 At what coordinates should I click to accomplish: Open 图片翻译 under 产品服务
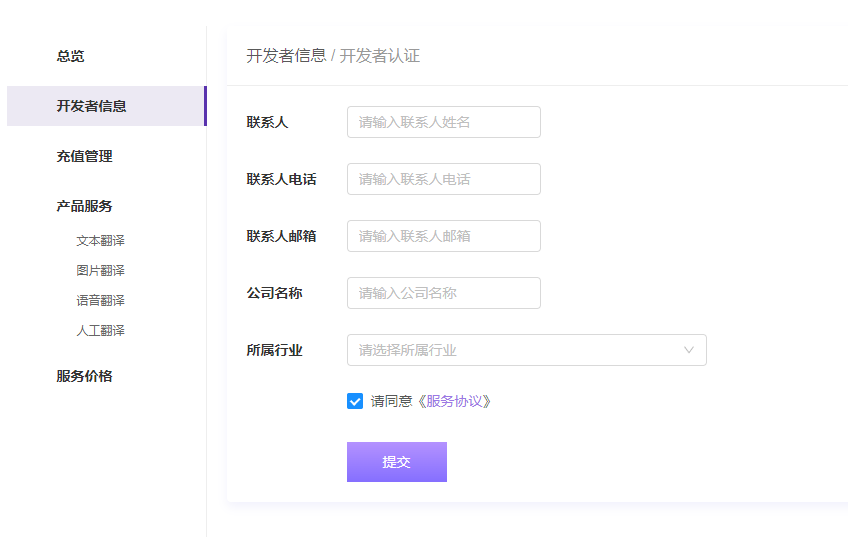point(100,271)
